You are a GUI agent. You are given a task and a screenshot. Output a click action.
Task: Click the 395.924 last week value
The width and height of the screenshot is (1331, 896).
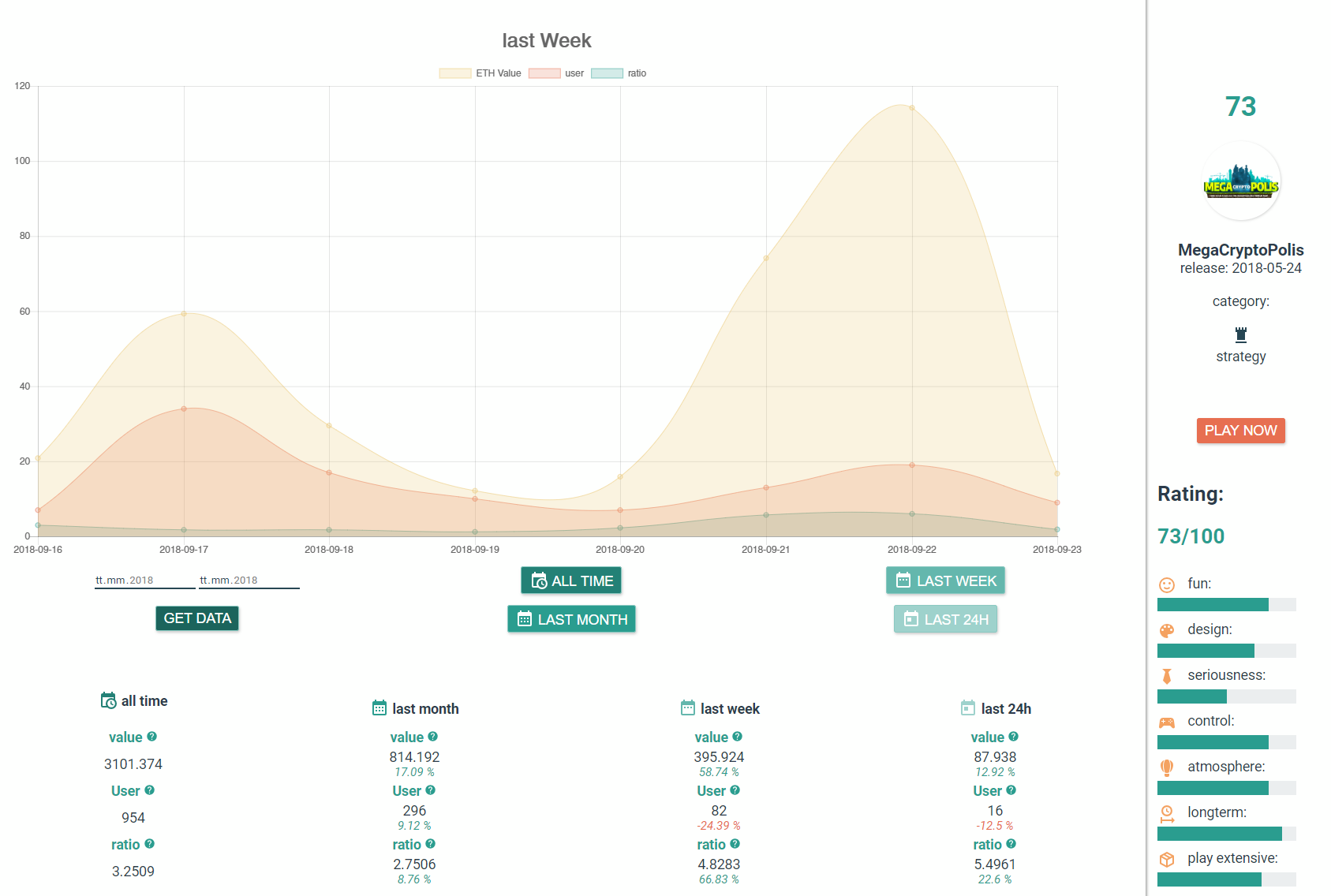tap(719, 757)
